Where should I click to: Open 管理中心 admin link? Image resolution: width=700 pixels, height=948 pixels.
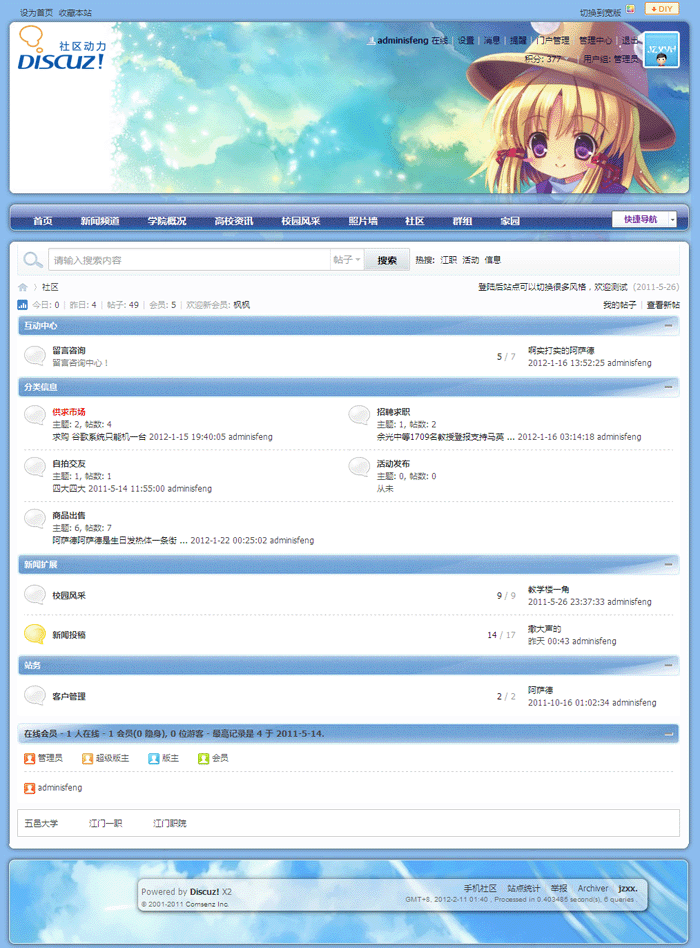[595, 41]
